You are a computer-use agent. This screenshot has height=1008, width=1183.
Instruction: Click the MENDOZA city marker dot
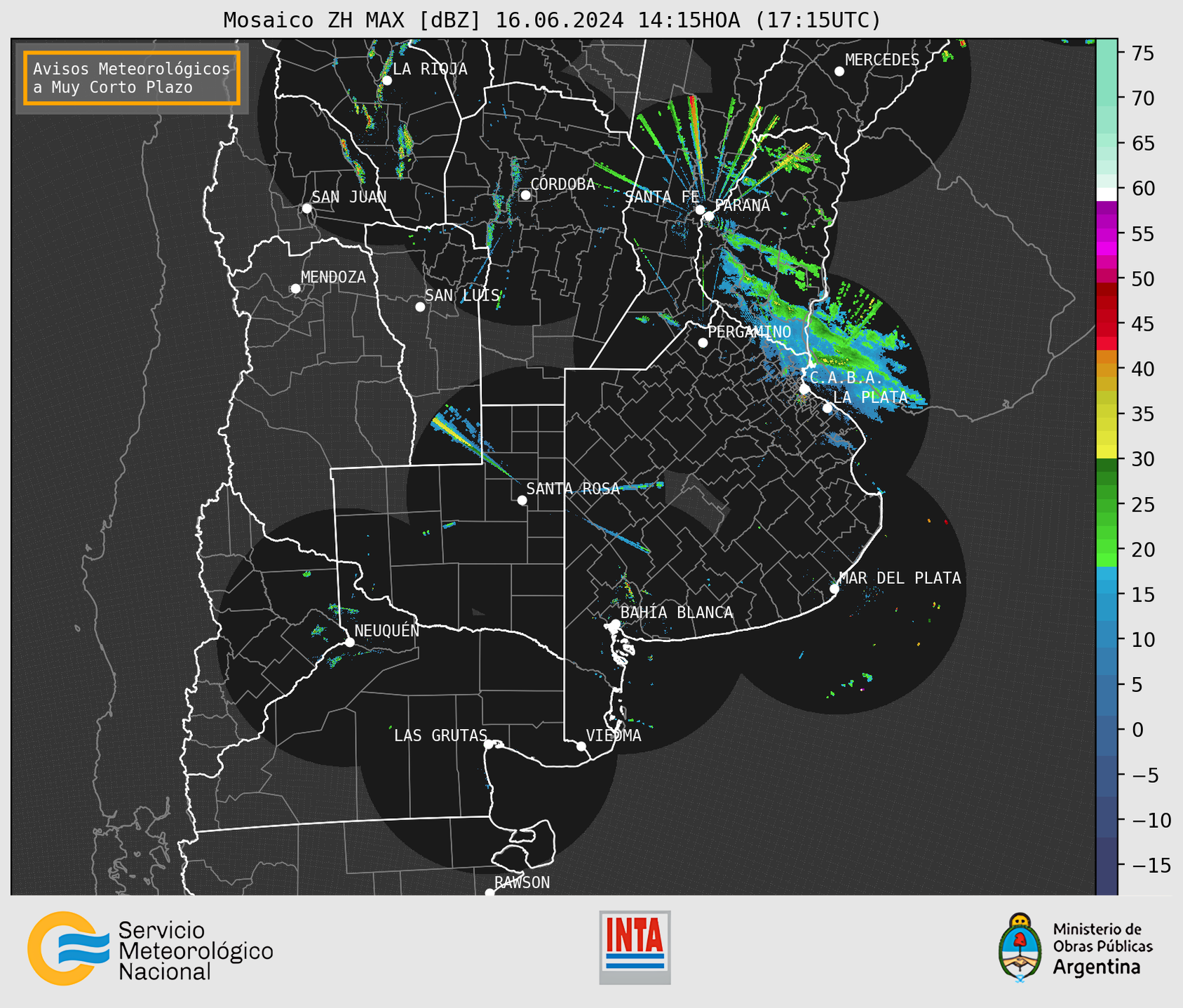coord(296,289)
